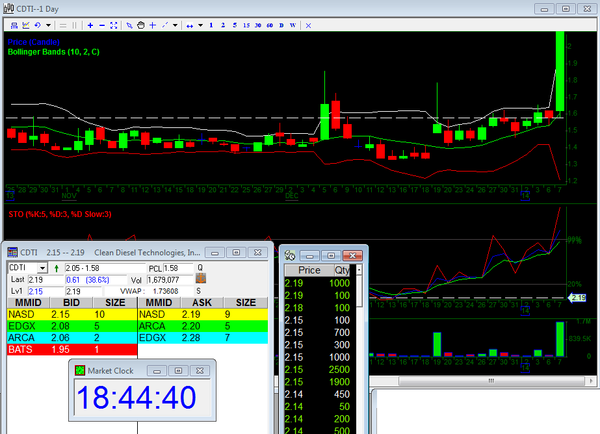Click the STO stochastic indicator label
The width and height of the screenshot is (600, 434).
[x=60, y=214]
